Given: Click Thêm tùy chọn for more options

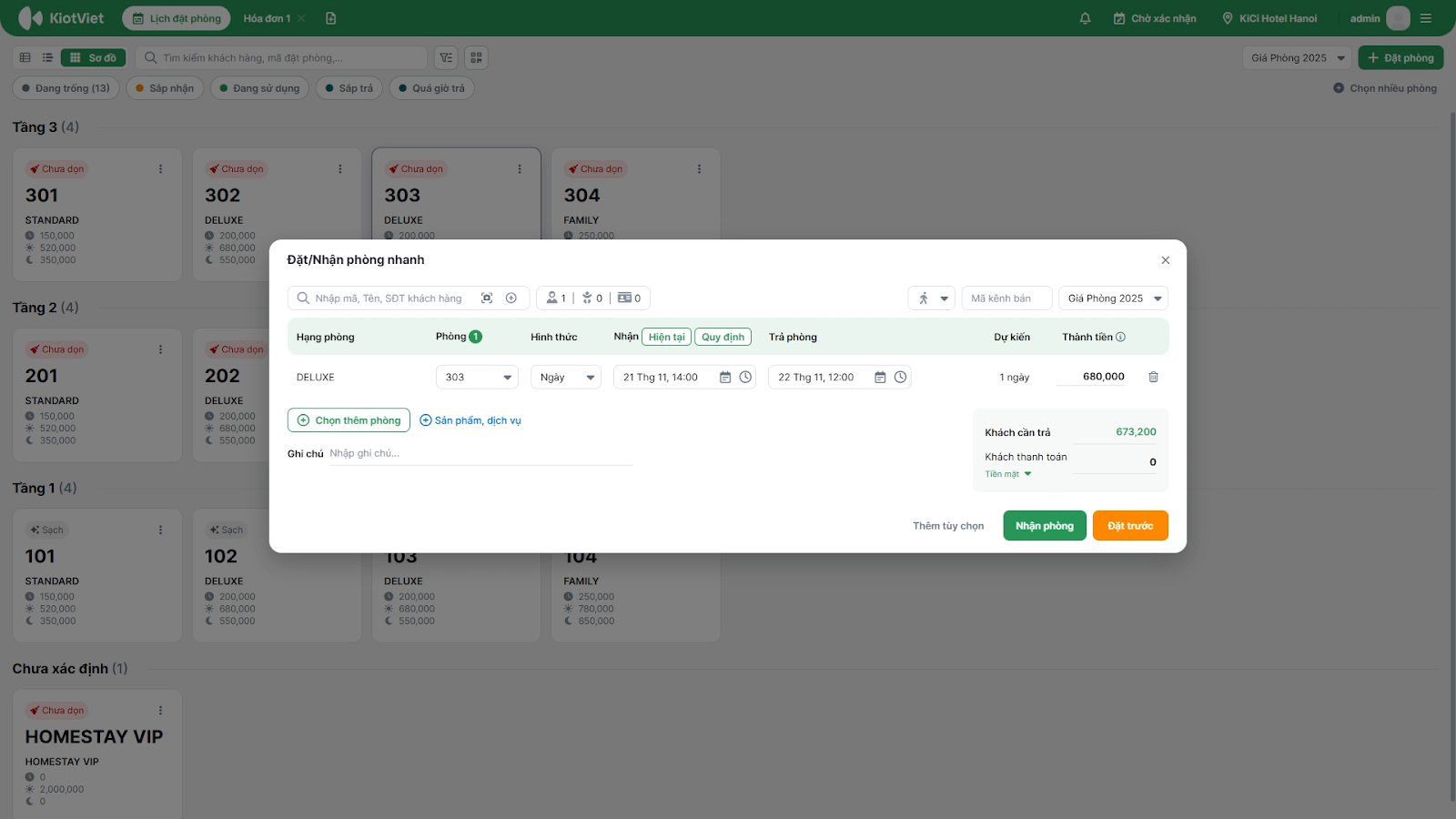Looking at the screenshot, I should pos(948,526).
